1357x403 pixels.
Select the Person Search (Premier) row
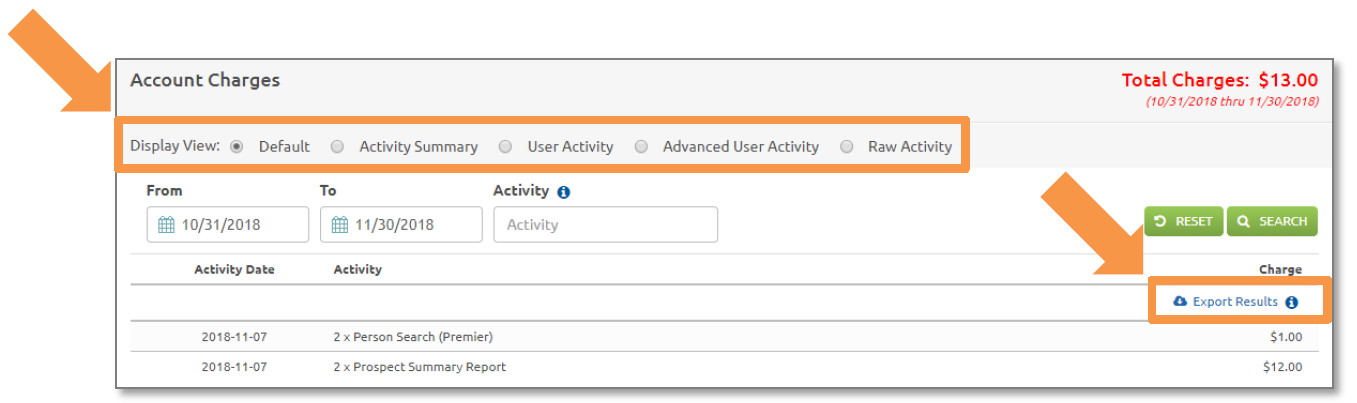(725, 337)
